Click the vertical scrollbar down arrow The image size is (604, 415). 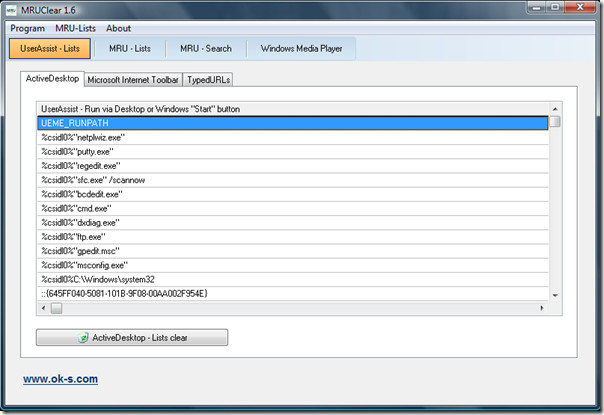point(555,295)
